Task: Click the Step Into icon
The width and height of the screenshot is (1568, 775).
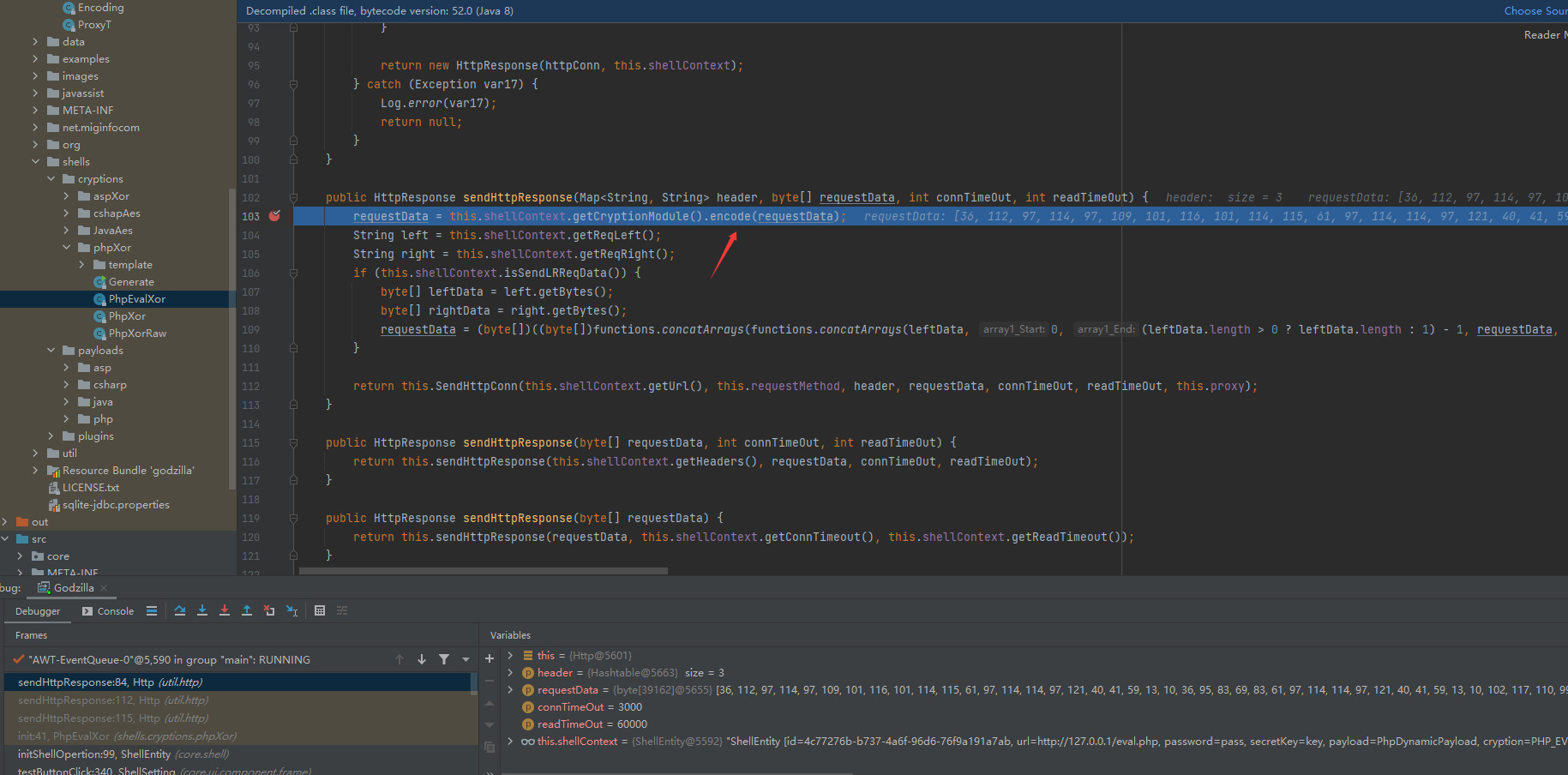Action: coord(202,610)
